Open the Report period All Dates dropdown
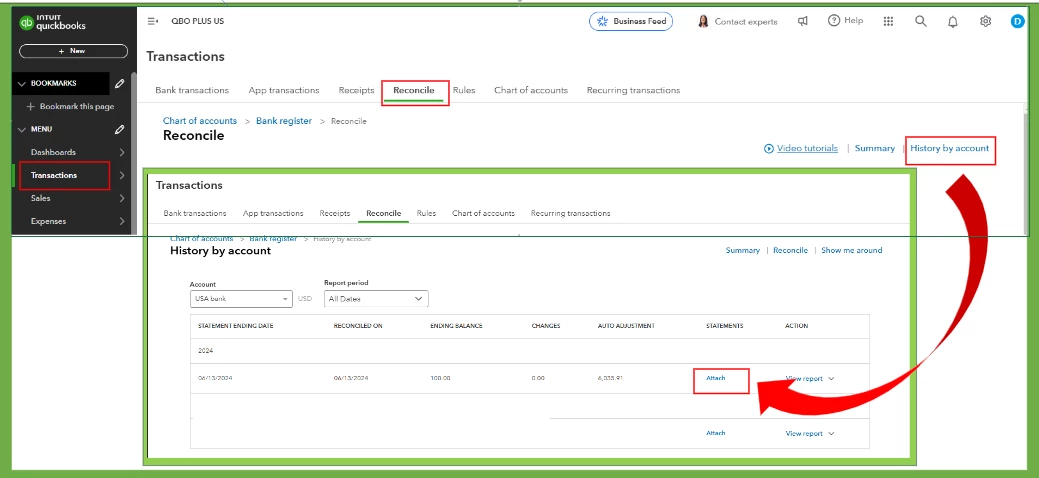Screen dimensions: 1039x478 pos(376,299)
